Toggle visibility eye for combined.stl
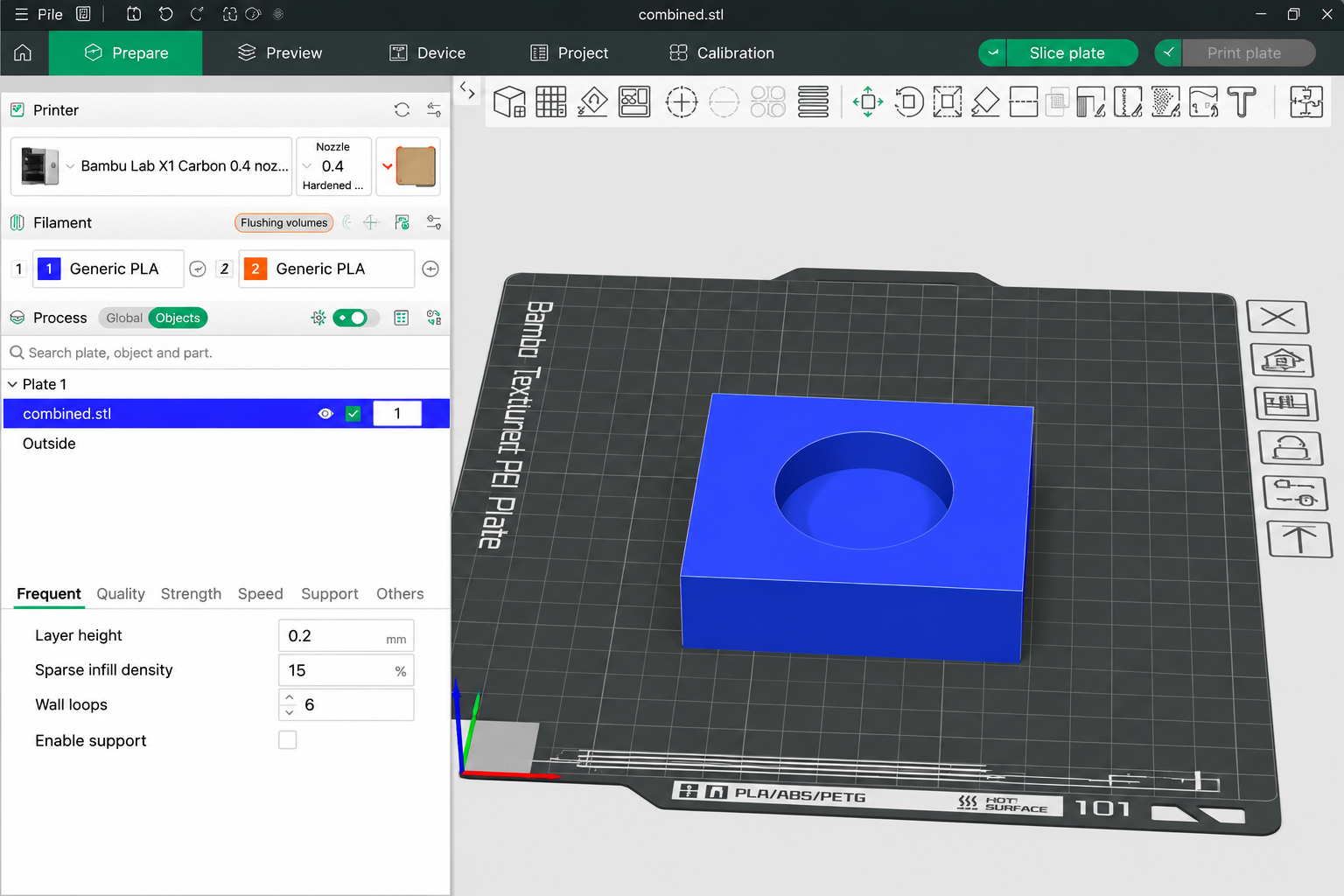The height and width of the screenshot is (896, 1344). [325, 414]
